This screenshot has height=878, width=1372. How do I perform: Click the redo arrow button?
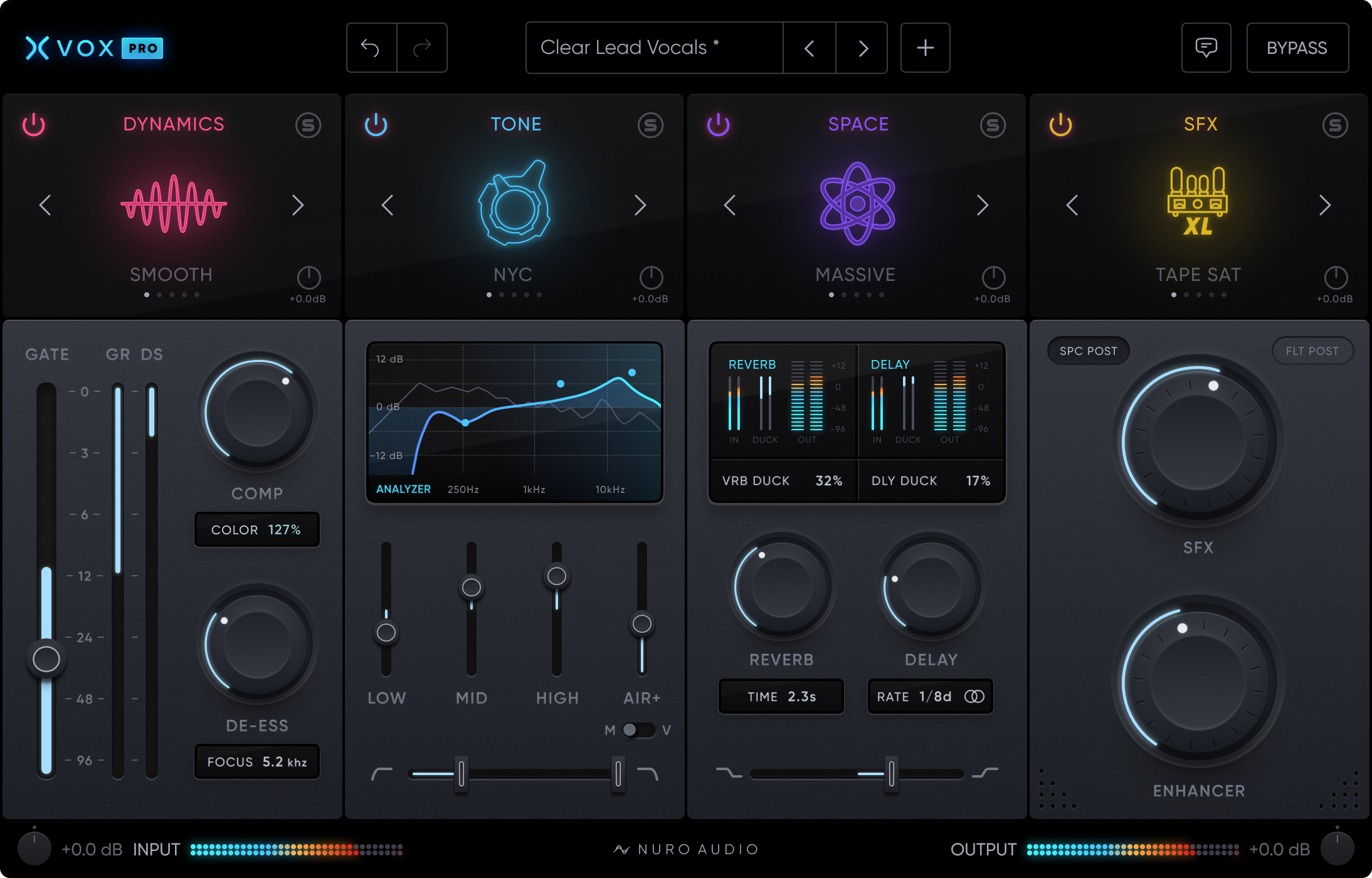[x=422, y=48]
